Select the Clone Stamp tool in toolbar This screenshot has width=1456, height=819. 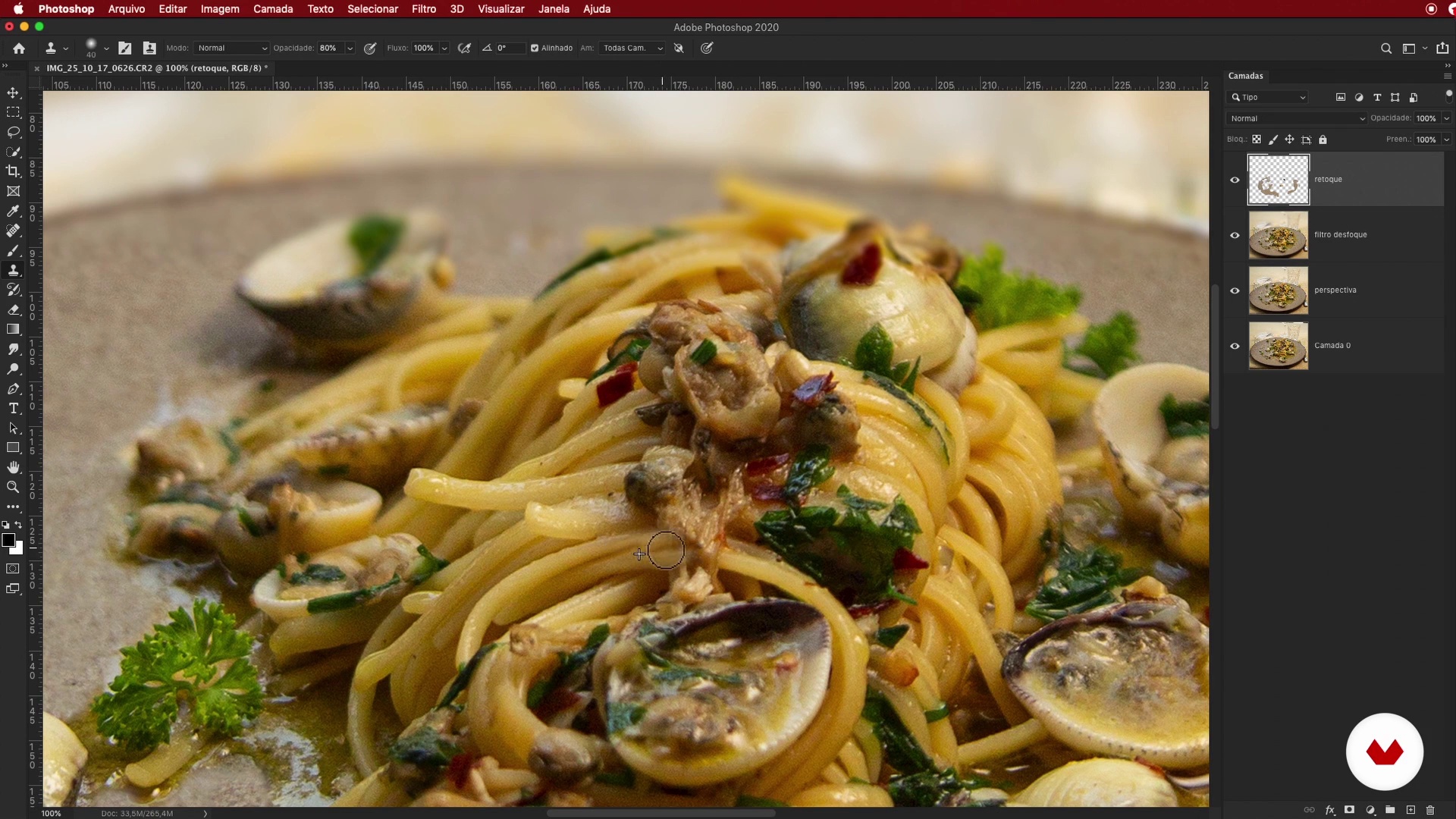pyautogui.click(x=13, y=270)
